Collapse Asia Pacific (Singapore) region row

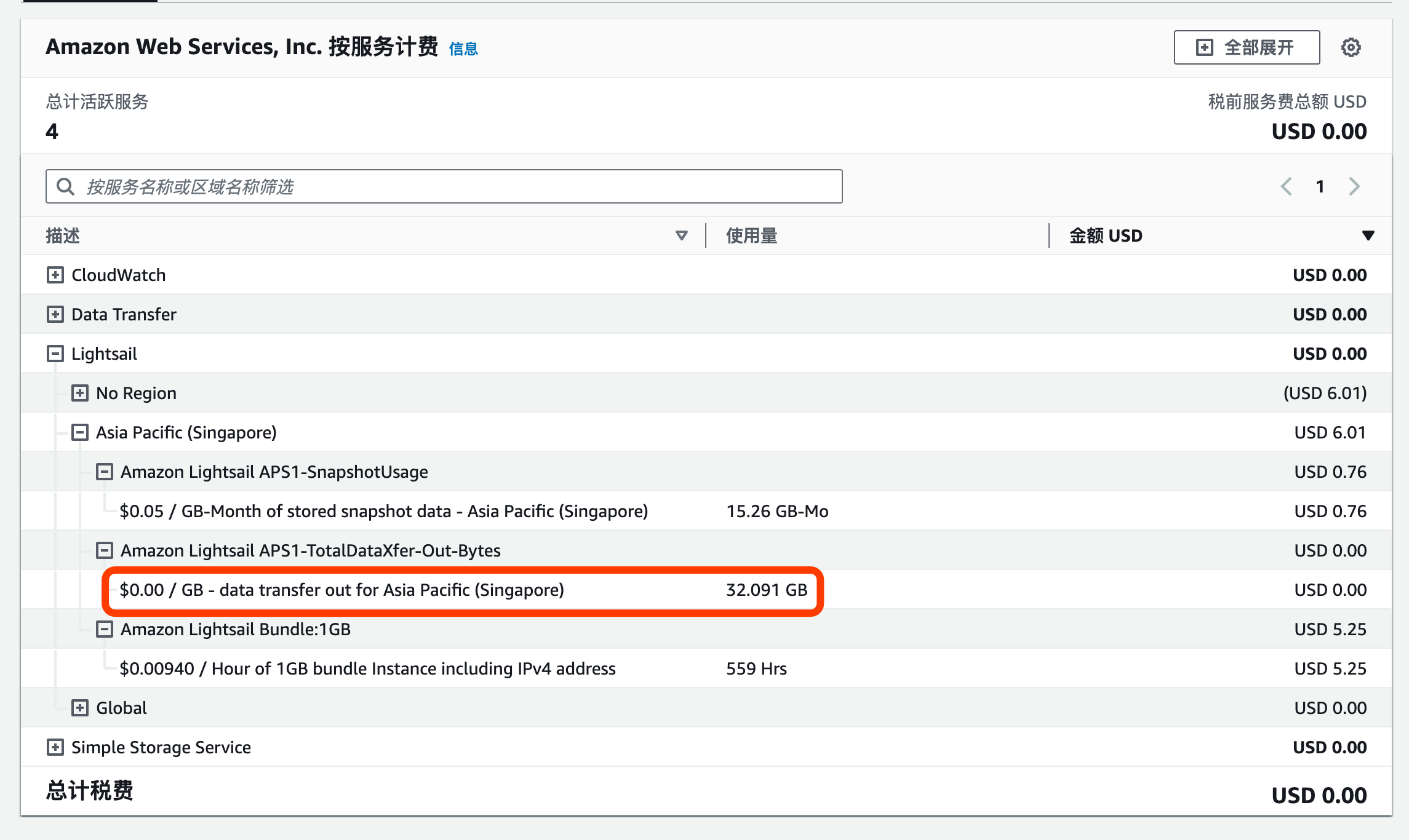click(x=80, y=432)
